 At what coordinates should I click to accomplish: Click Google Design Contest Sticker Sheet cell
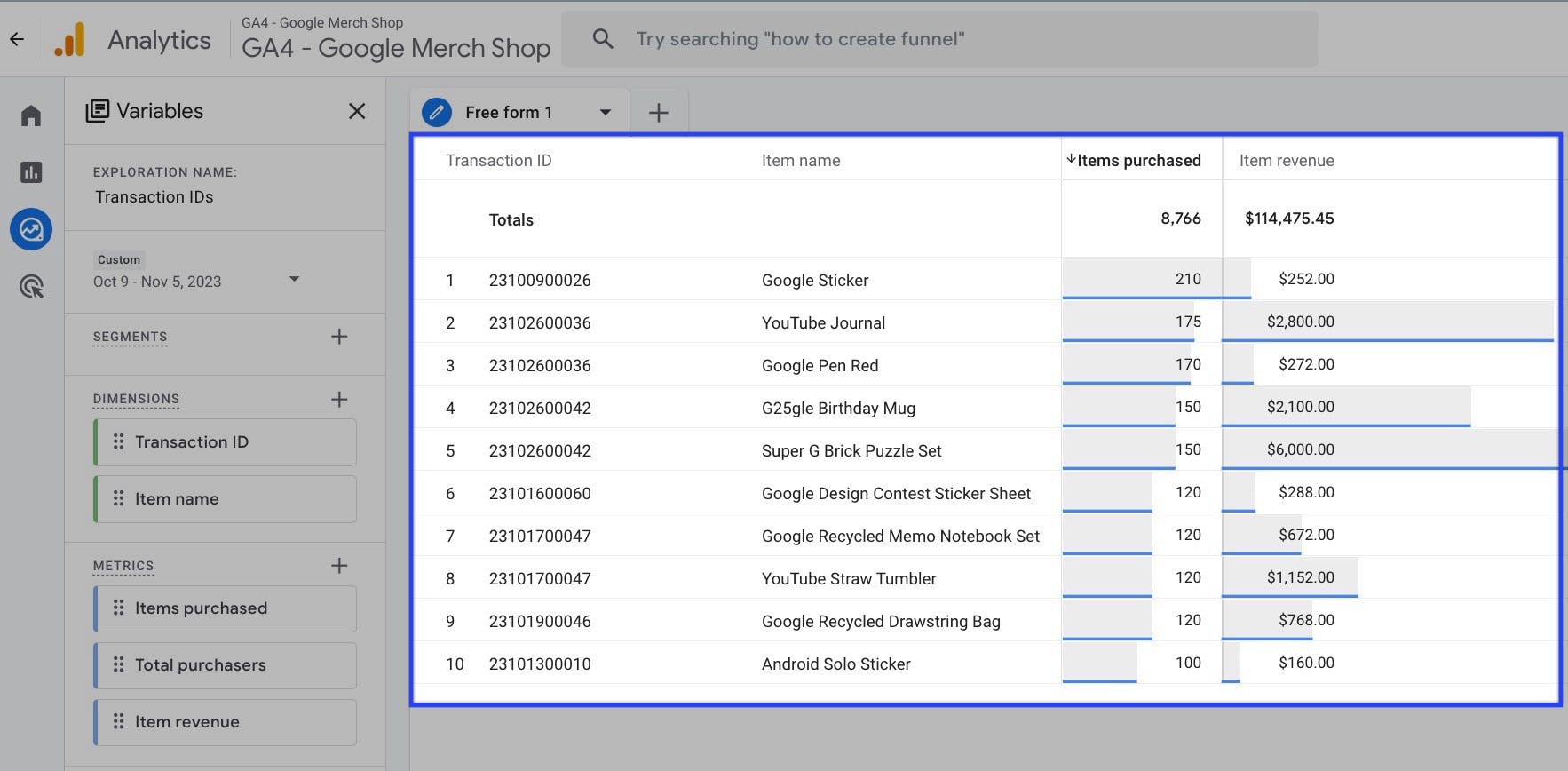tap(896, 494)
